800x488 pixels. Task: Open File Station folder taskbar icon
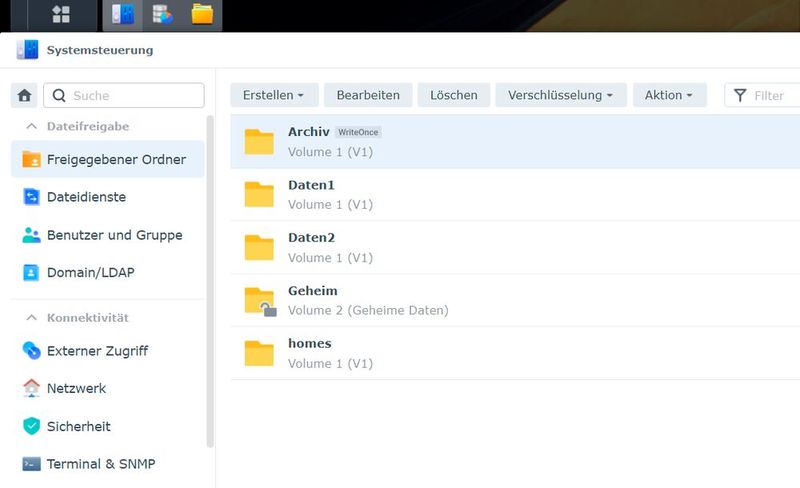coord(203,14)
